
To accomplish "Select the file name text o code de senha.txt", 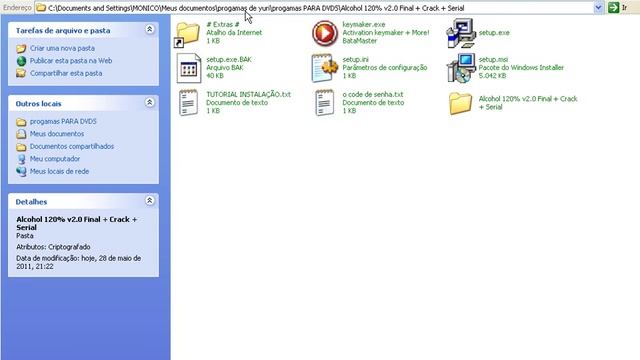I will coord(373,94).
